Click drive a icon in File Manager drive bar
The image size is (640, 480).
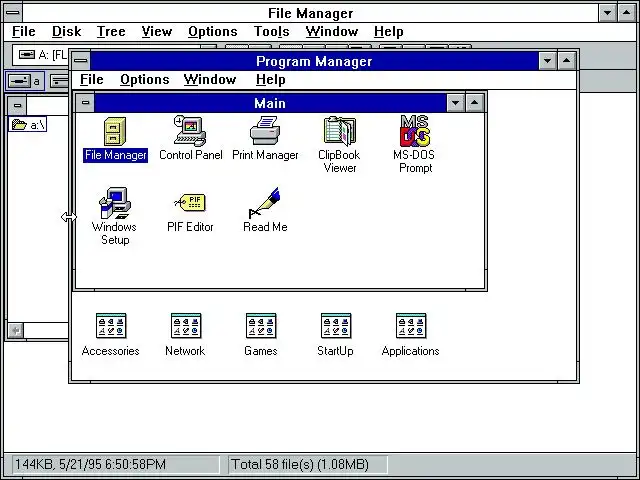coord(25,81)
